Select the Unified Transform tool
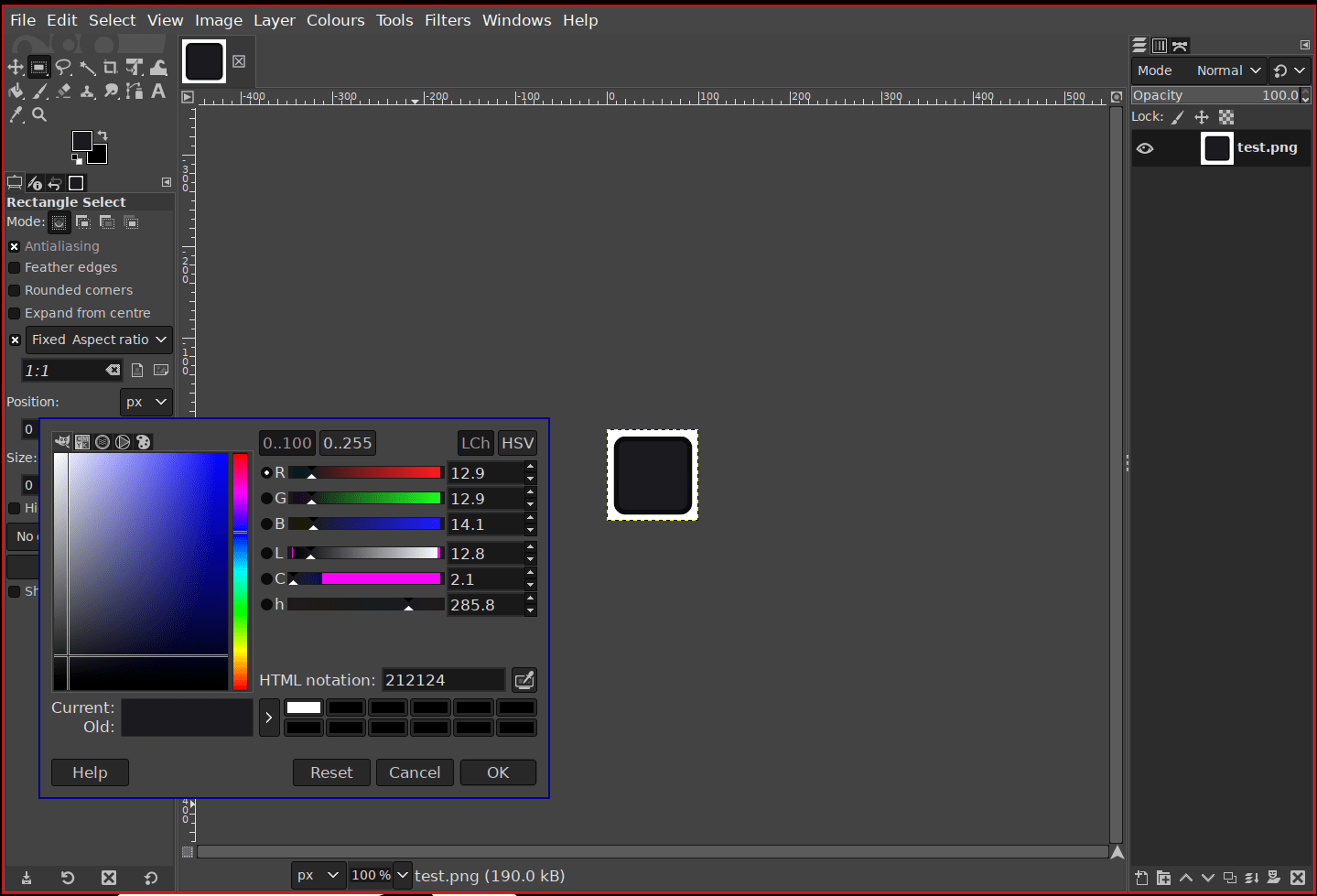 [x=135, y=67]
